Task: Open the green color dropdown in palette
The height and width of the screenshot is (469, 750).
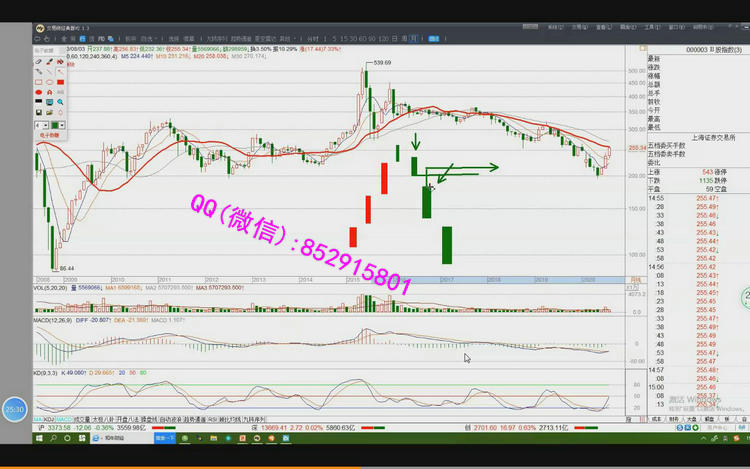Action: 62,125
